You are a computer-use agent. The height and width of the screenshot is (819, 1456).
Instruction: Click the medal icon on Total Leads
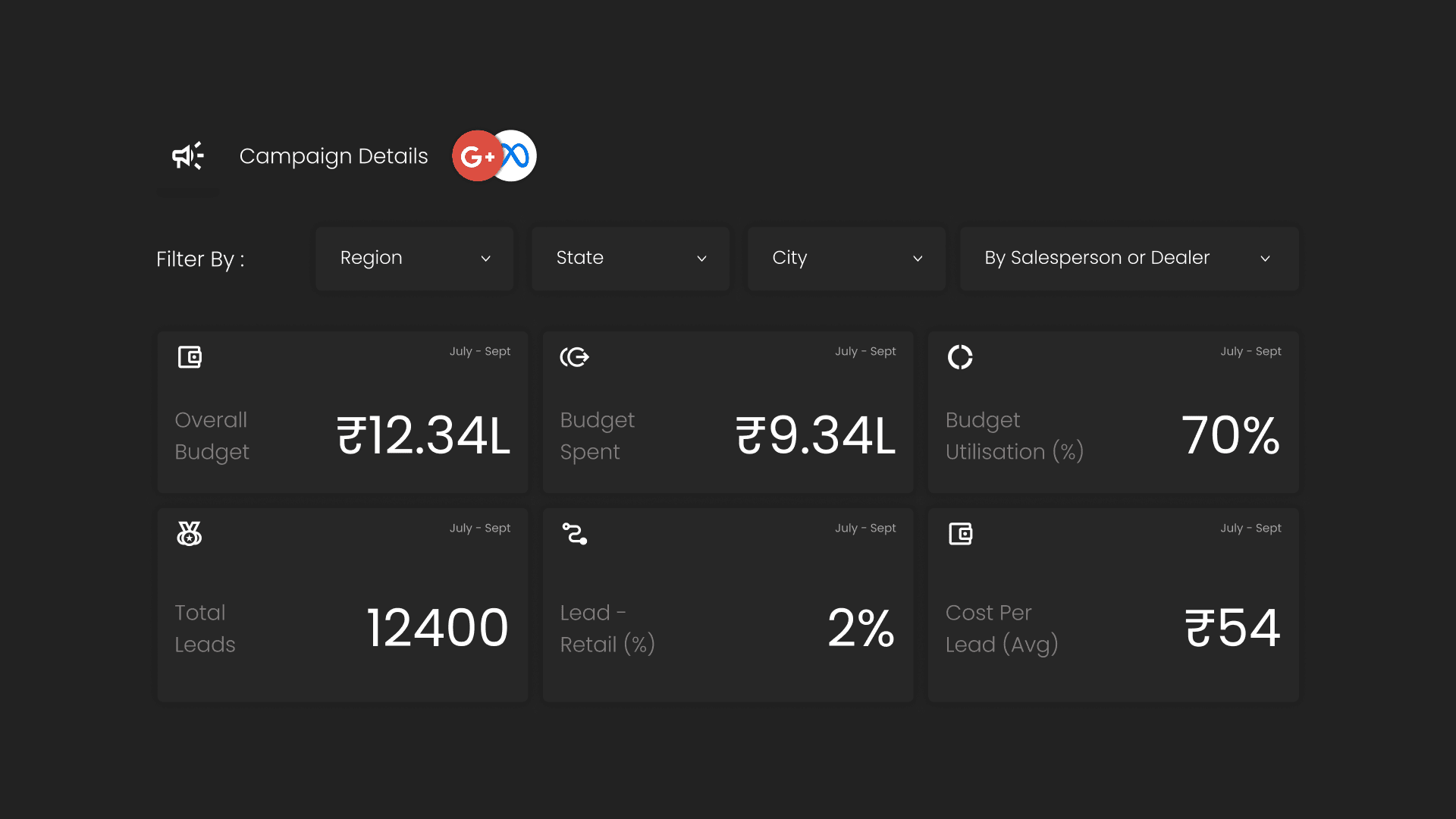click(189, 533)
